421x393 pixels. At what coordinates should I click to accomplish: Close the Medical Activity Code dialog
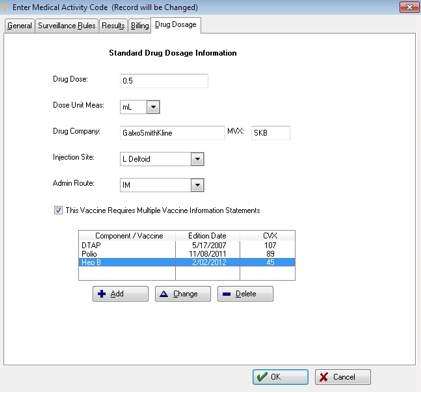tap(409, 7)
